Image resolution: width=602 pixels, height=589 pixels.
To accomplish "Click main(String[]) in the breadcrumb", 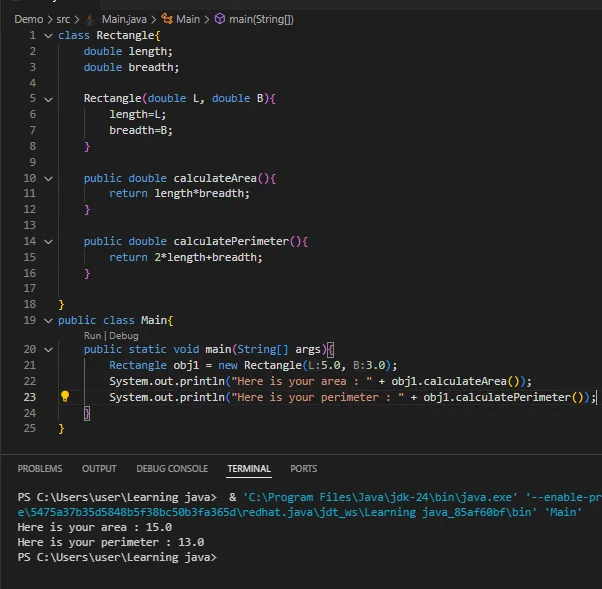I will pyautogui.click(x=261, y=19).
